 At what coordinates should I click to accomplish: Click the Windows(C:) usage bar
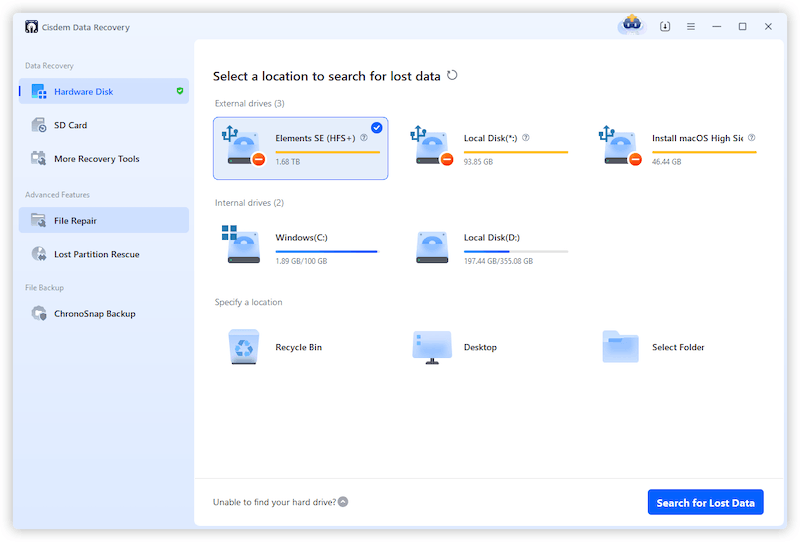coord(328,252)
